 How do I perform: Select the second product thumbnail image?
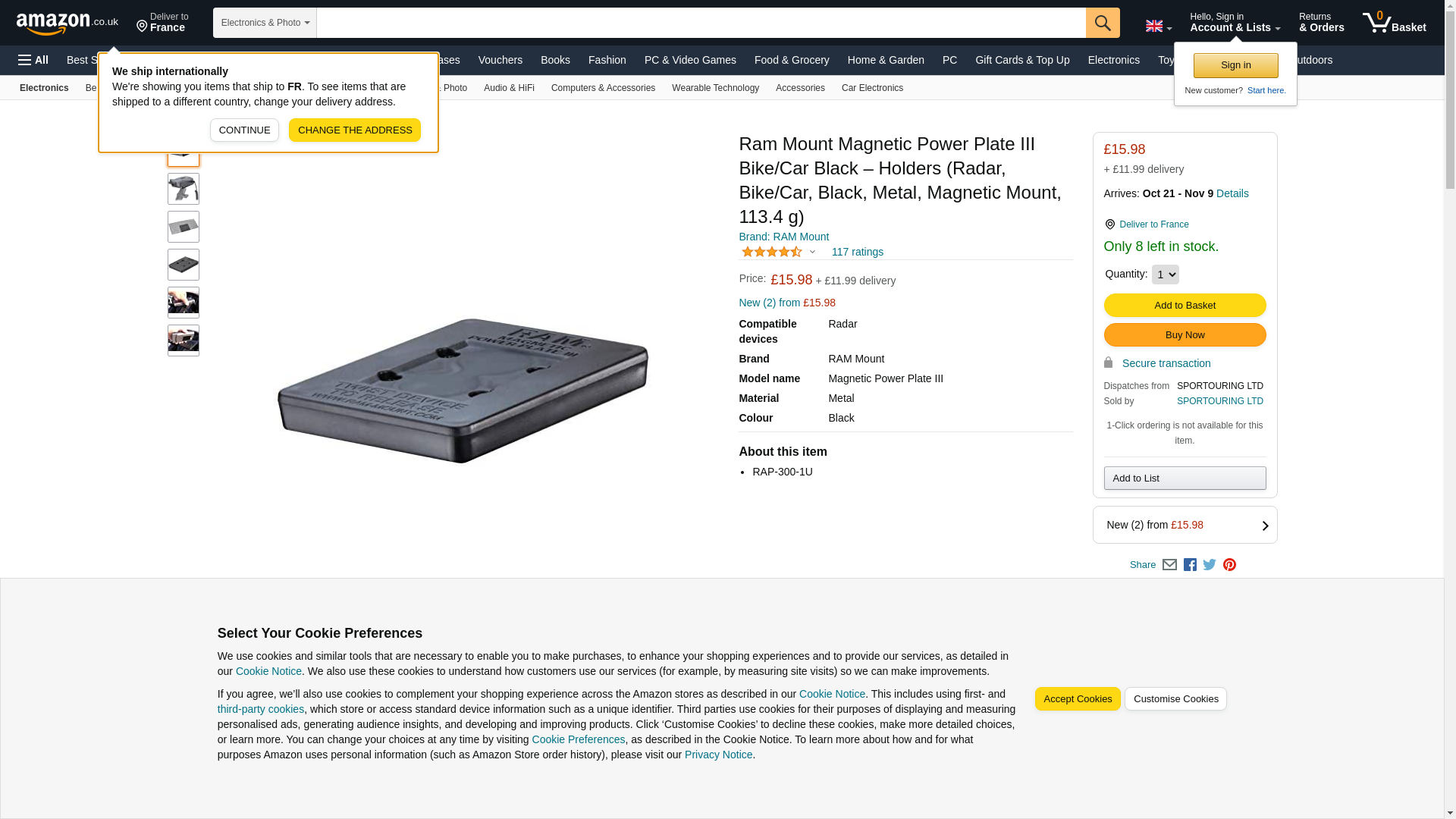click(x=184, y=189)
